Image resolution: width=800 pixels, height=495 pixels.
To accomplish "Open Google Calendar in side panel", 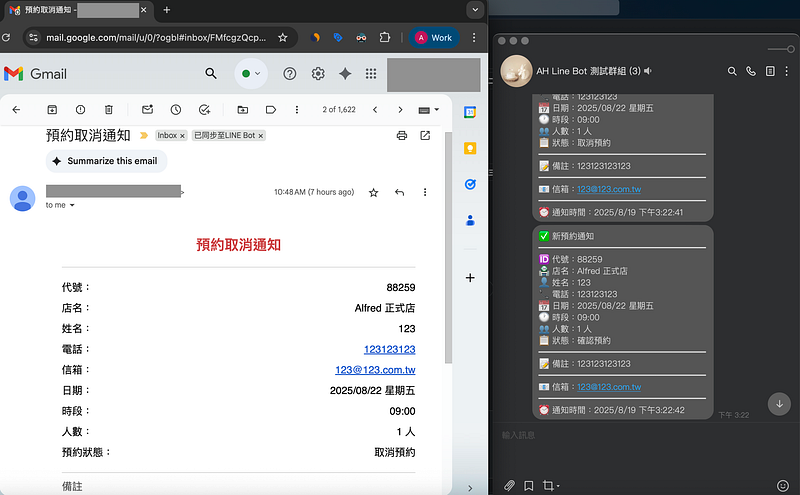I will (470, 112).
